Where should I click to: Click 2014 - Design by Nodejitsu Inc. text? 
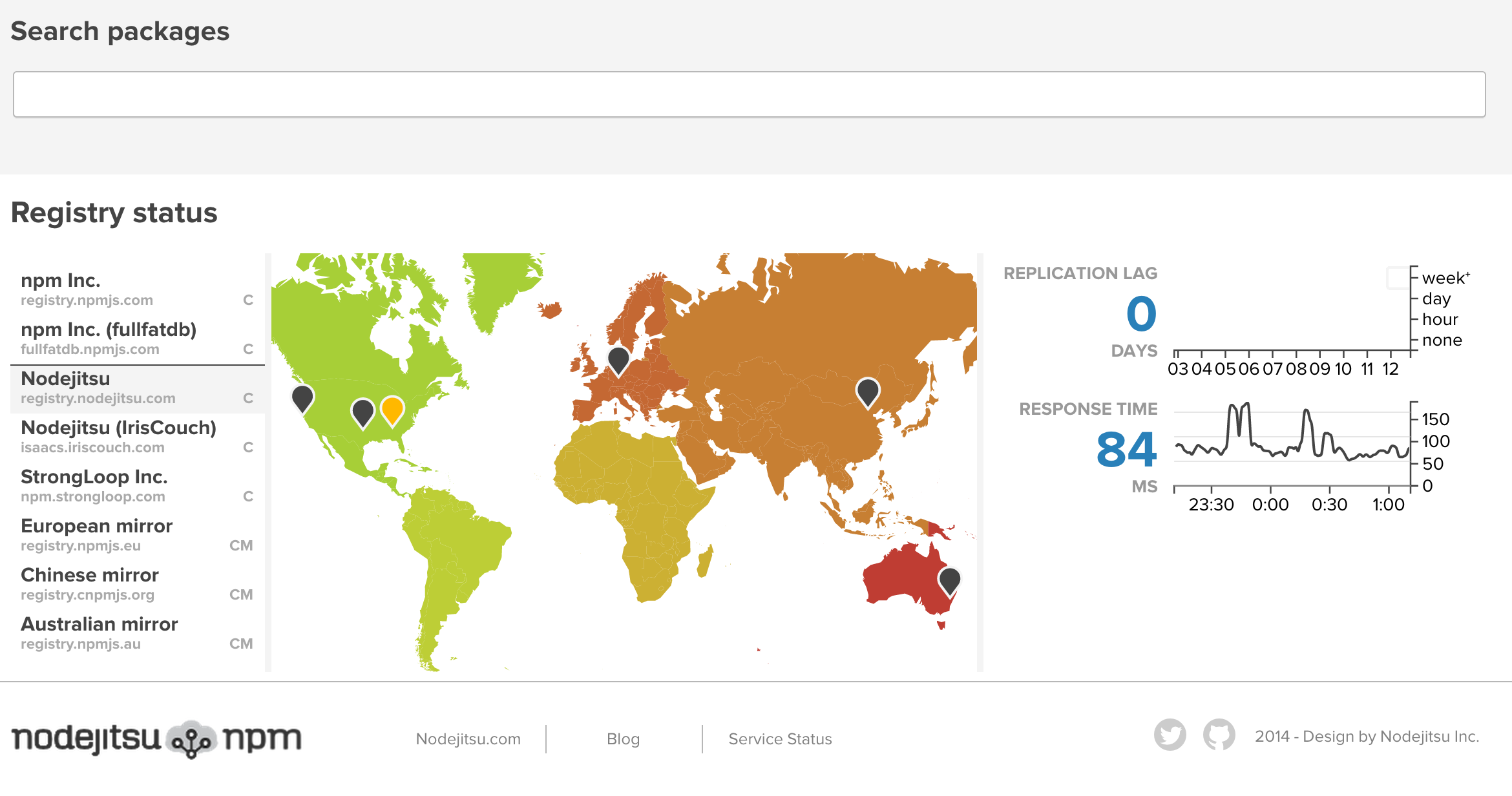click(1367, 737)
